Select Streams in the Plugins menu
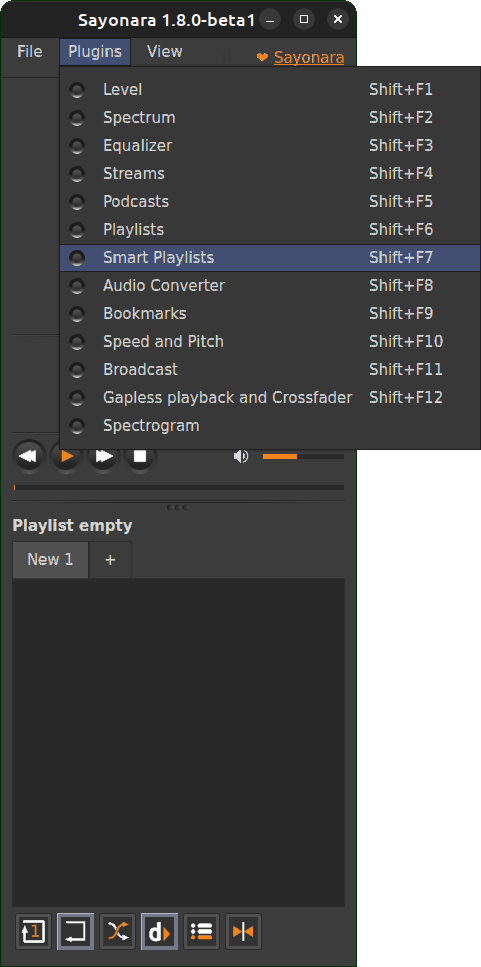This screenshot has width=481, height=967. pos(270,173)
